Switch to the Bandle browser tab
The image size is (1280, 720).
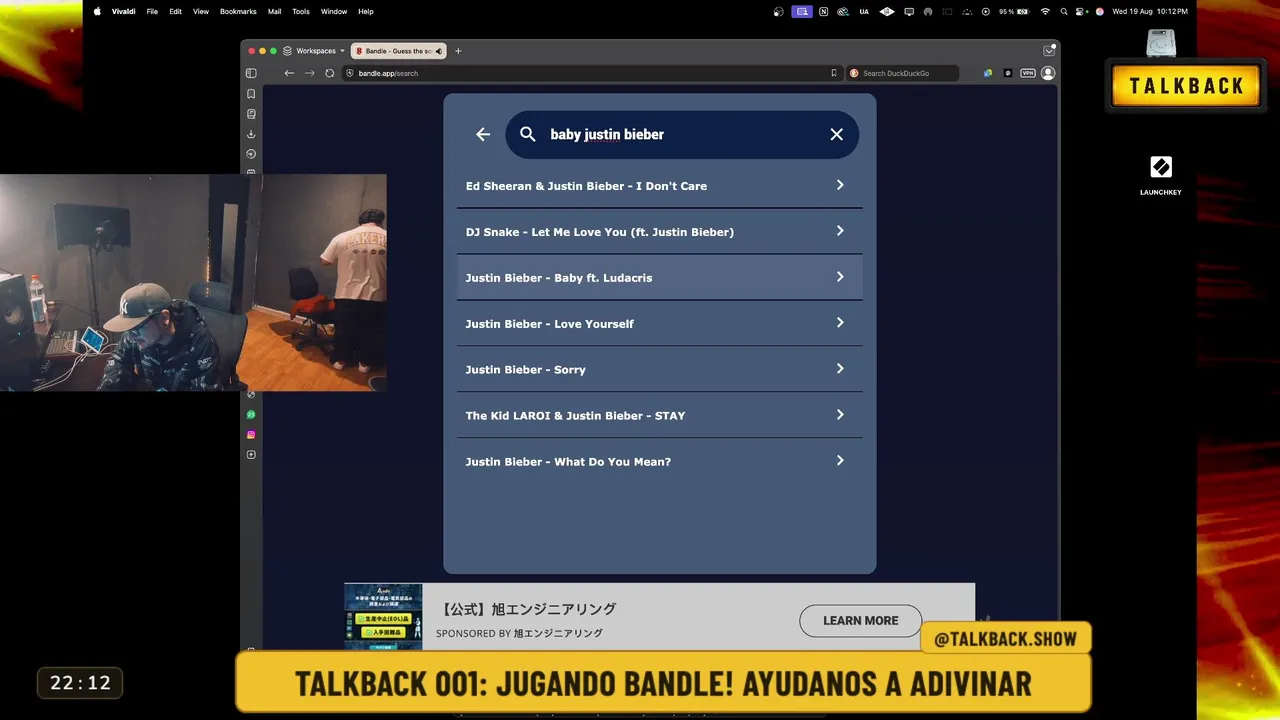398,51
